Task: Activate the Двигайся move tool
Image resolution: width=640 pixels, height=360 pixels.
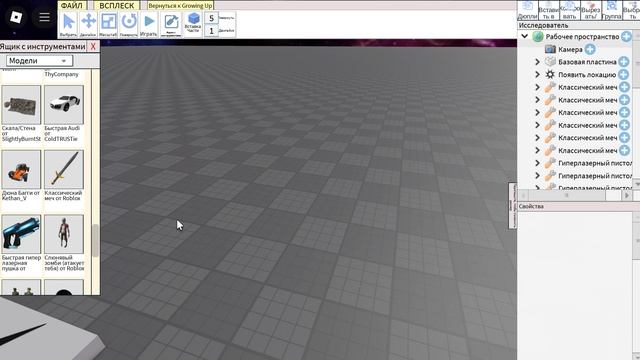Action: (x=88, y=24)
